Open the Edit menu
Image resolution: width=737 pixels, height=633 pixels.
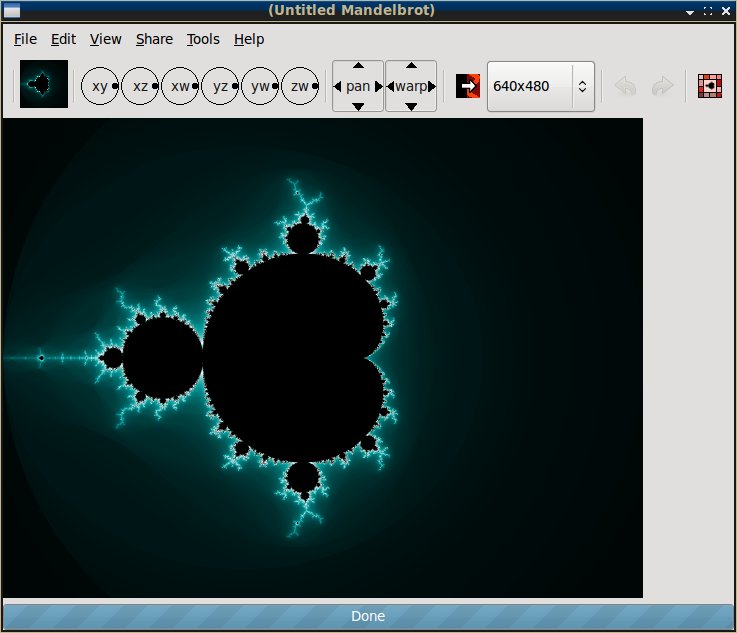point(63,39)
